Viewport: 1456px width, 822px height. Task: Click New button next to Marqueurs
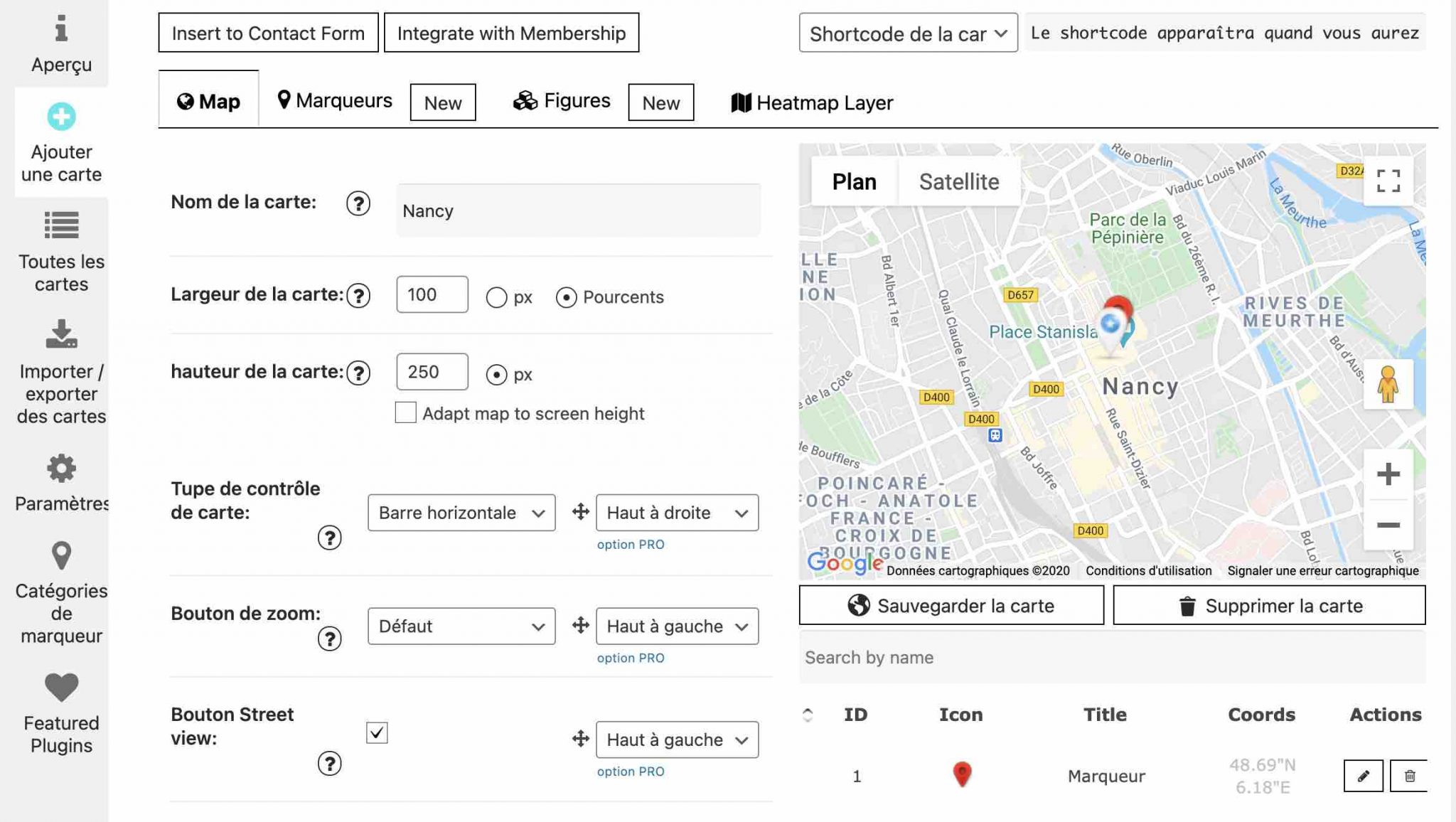(x=443, y=102)
